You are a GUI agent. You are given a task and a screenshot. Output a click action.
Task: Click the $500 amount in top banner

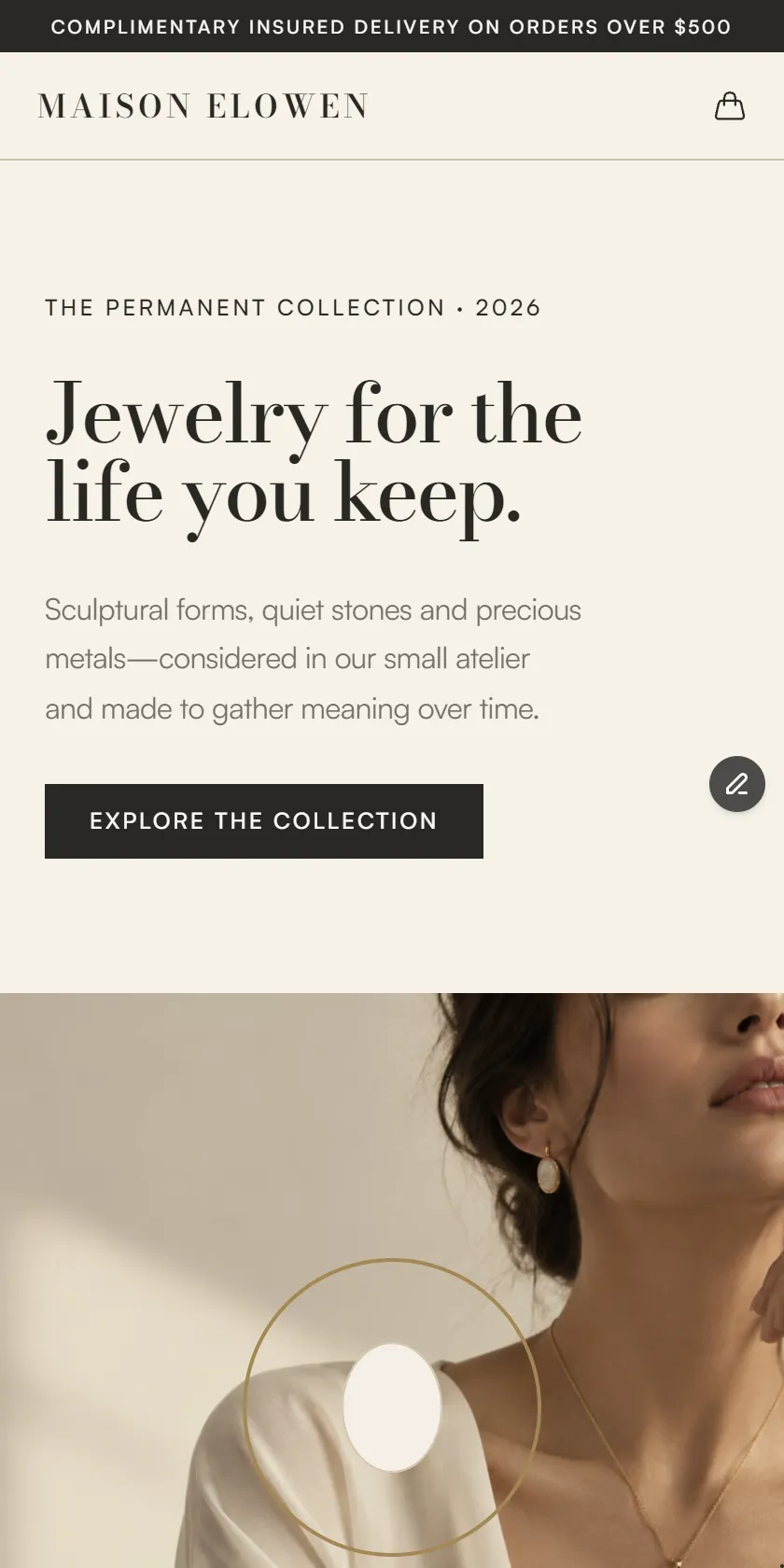(703, 27)
